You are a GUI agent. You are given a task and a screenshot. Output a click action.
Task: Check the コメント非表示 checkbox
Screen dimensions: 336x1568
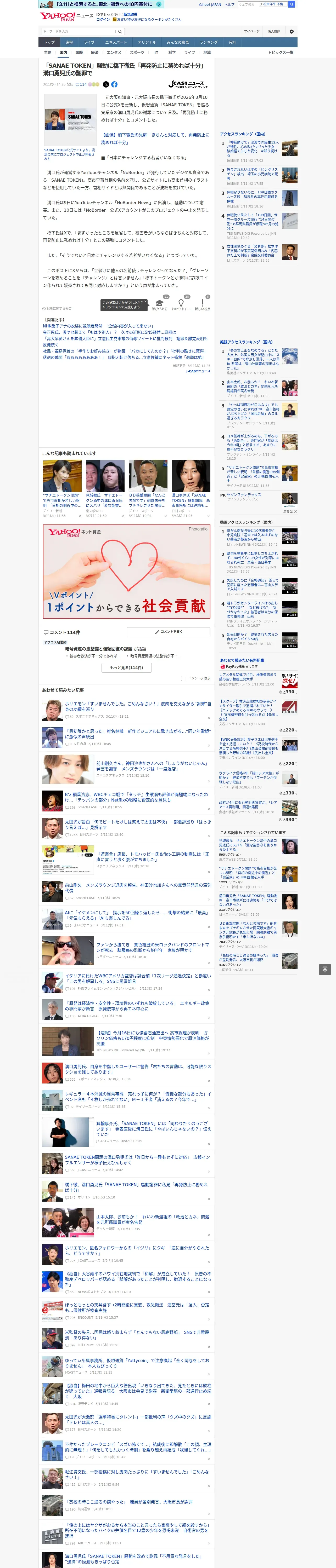[x=183, y=678]
